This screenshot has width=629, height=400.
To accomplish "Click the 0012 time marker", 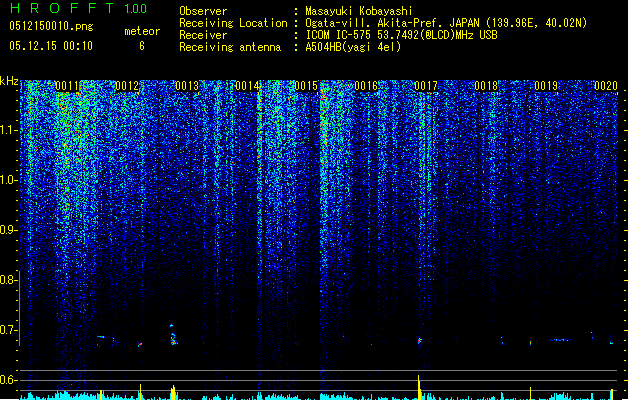I will pyautogui.click(x=127, y=86).
